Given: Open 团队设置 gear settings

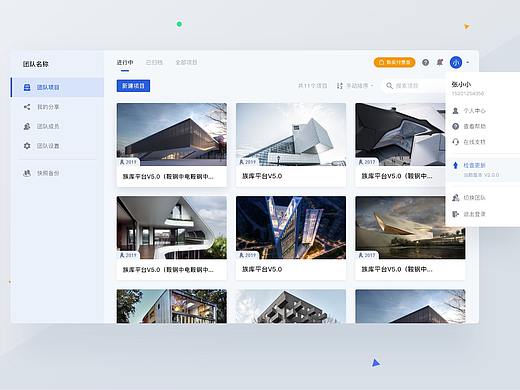Looking at the screenshot, I should [57, 146].
